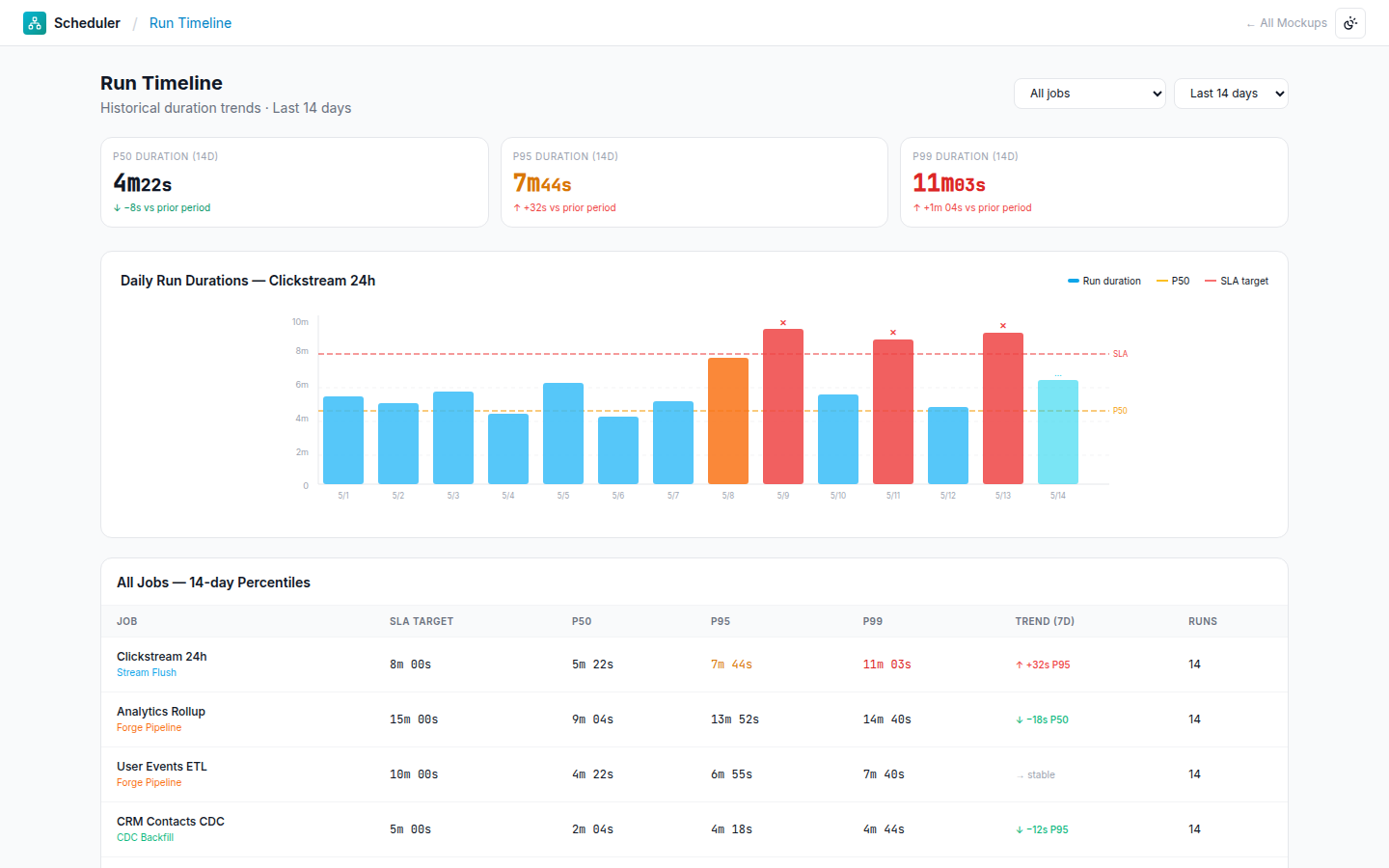The height and width of the screenshot is (868, 1389).
Task: Select the P95 Duration card
Action: pyautogui.click(x=694, y=182)
